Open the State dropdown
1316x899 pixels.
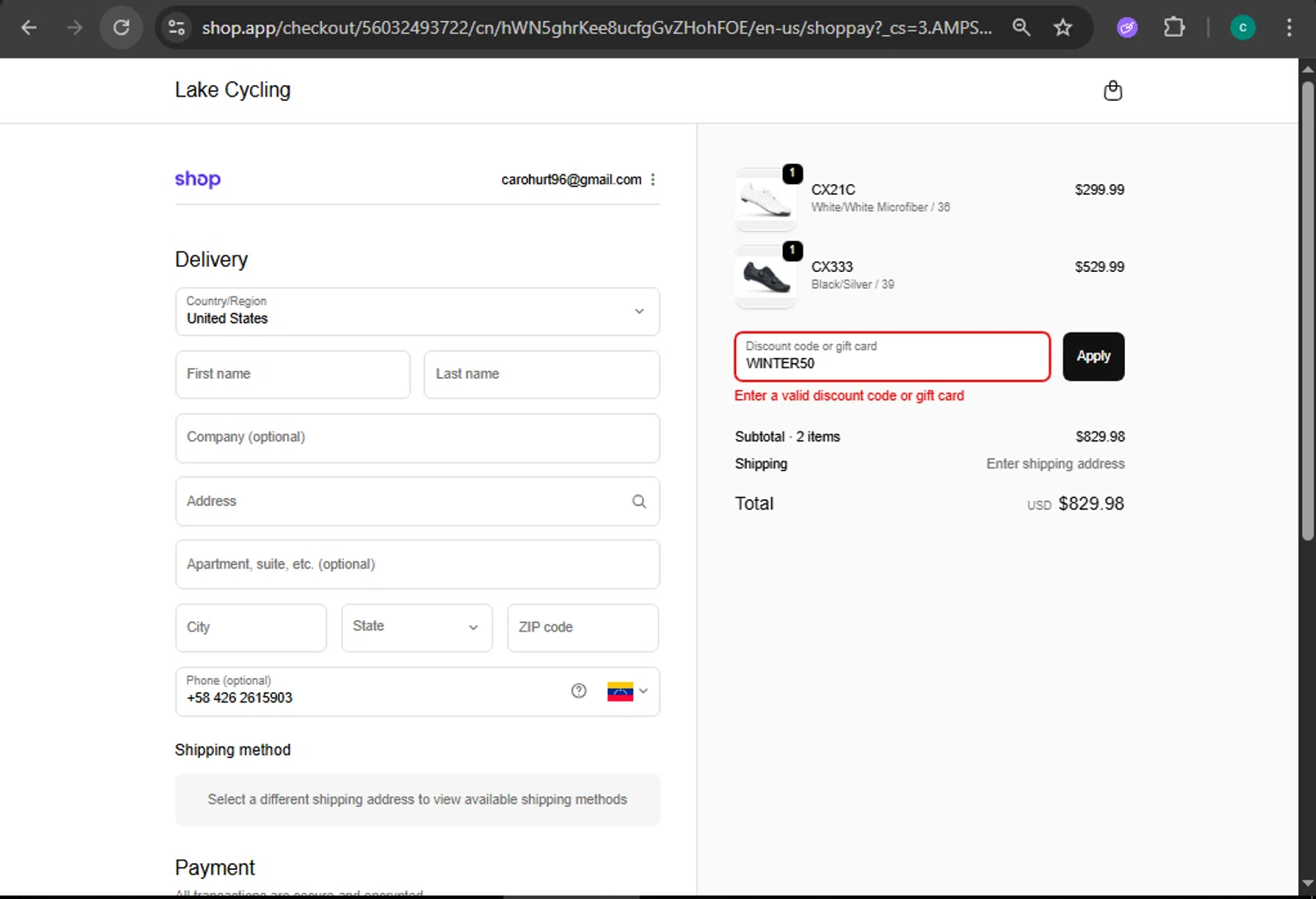pyautogui.click(x=417, y=627)
